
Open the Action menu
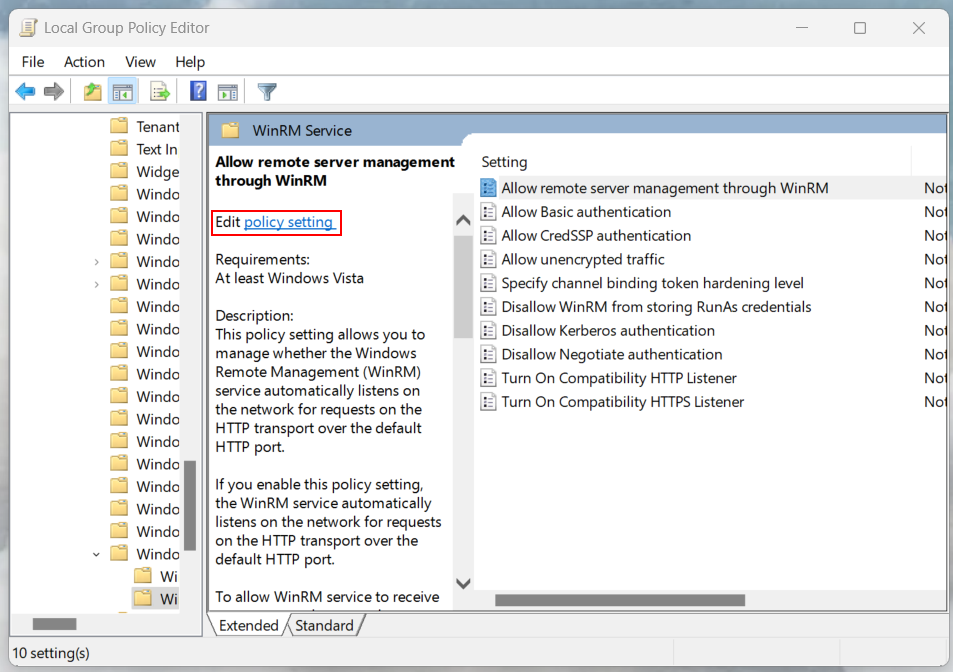click(84, 62)
